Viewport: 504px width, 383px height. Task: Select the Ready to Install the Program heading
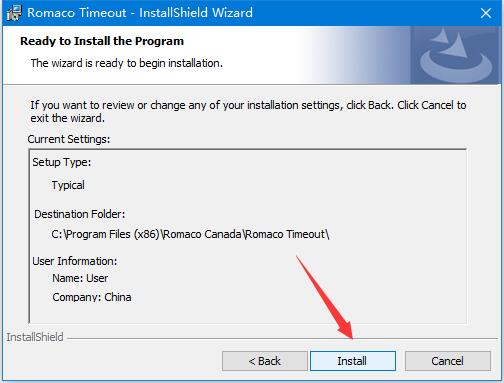(x=102, y=41)
